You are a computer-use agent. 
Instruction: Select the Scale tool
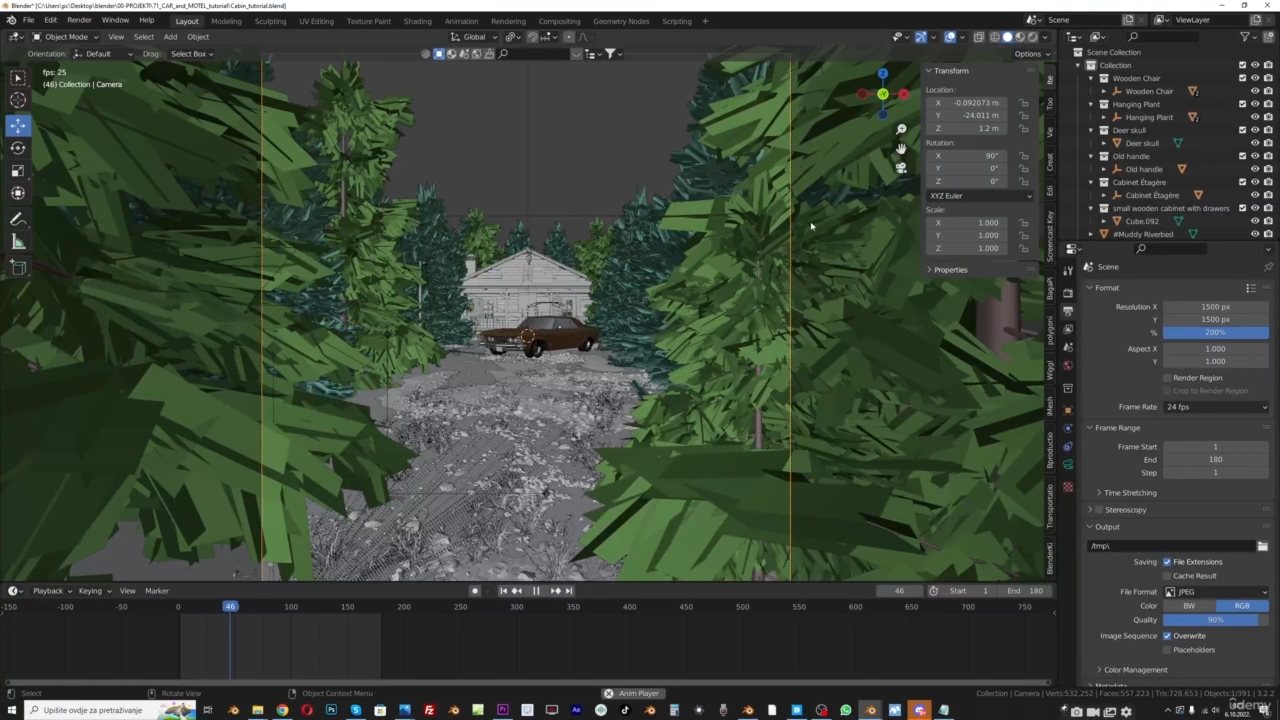pos(17,170)
